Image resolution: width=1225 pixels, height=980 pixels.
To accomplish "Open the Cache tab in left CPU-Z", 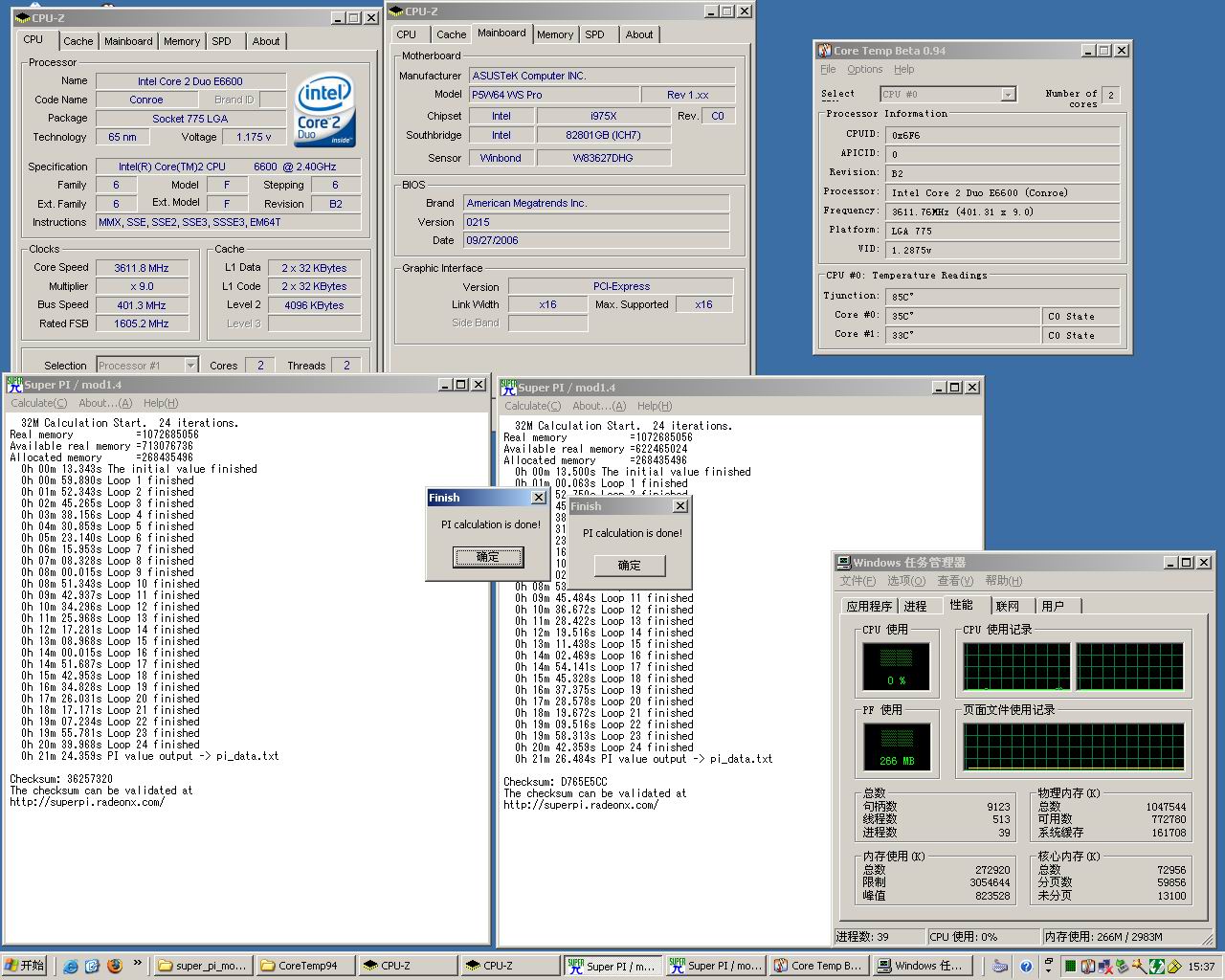I will click(x=78, y=41).
